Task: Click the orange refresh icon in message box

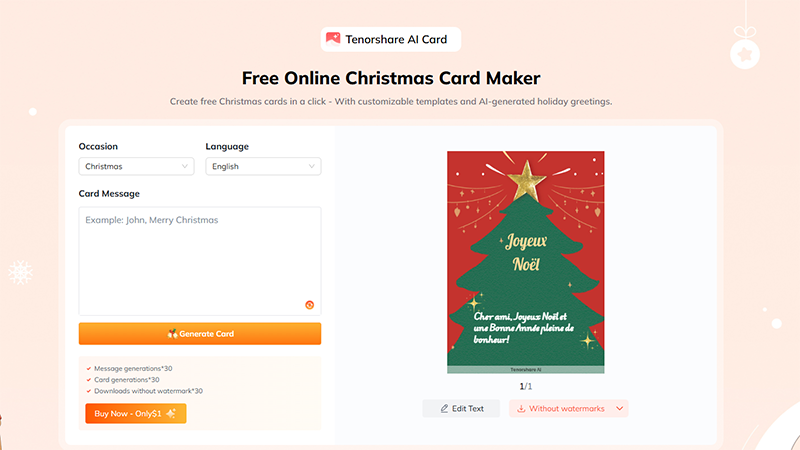Action: [310, 305]
